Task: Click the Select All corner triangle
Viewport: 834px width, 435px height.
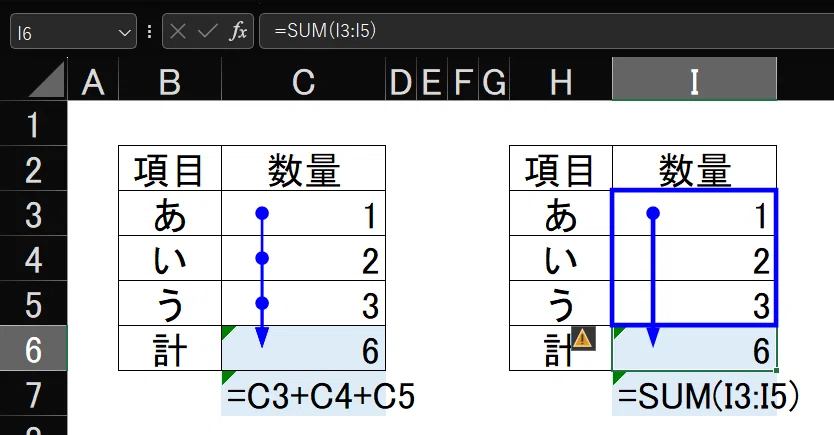Action: tap(47, 80)
